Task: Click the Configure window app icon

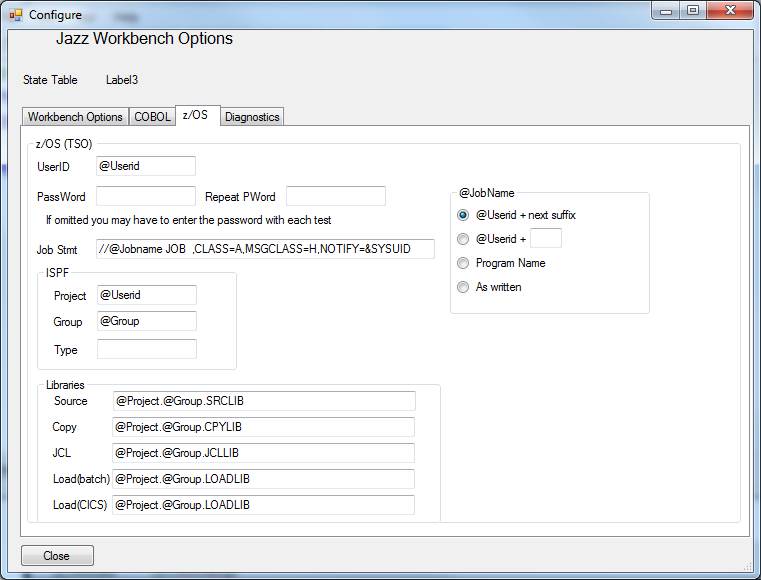Action: coord(16,15)
